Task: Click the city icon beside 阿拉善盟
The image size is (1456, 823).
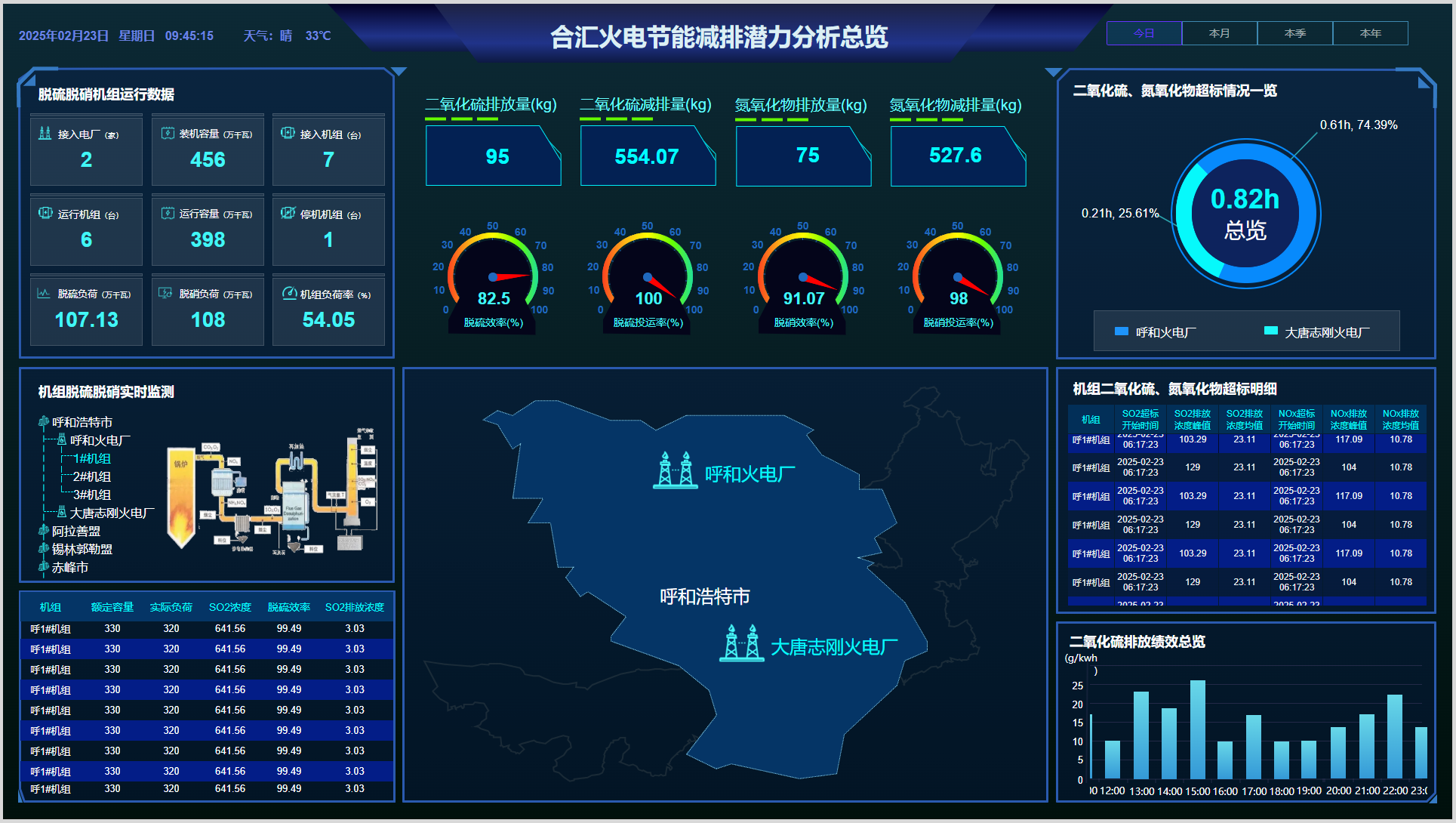Action: pyautogui.click(x=44, y=531)
